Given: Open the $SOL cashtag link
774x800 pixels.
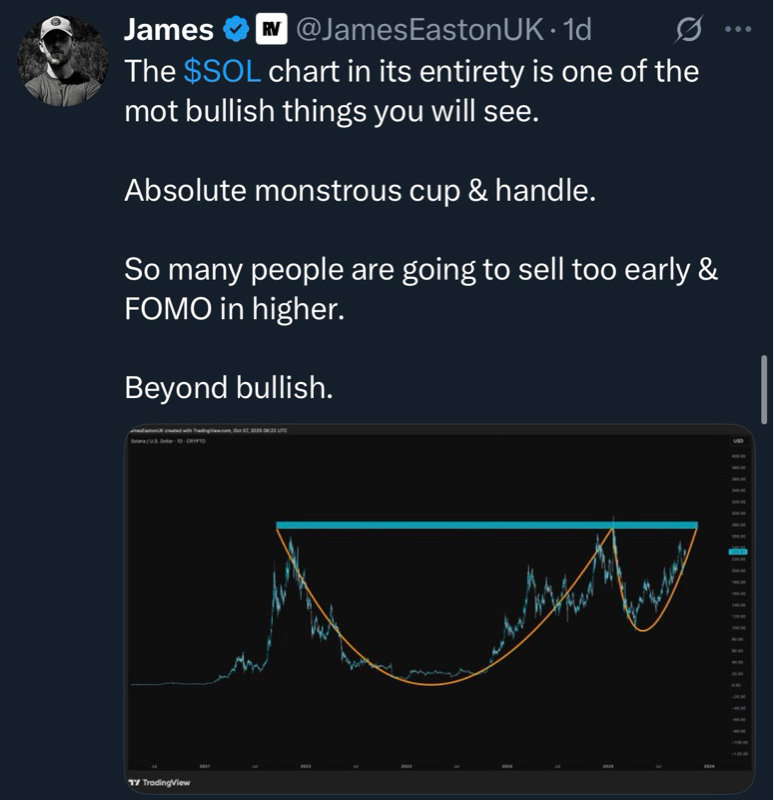Looking at the screenshot, I should click(x=224, y=73).
